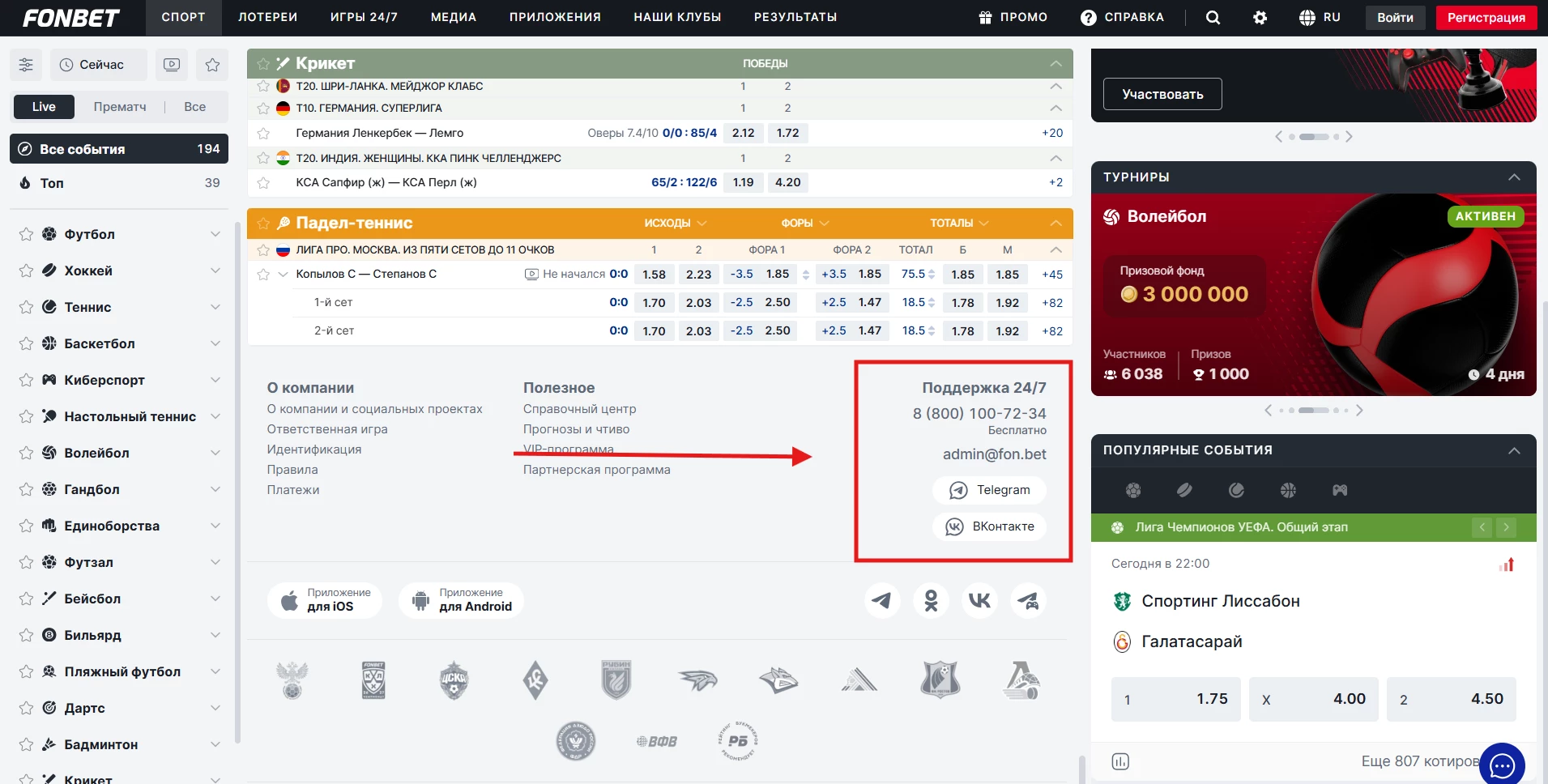Viewport: 1548px width, 784px height.
Task: Select the active promo carousel indicator
Action: (x=1314, y=137)
